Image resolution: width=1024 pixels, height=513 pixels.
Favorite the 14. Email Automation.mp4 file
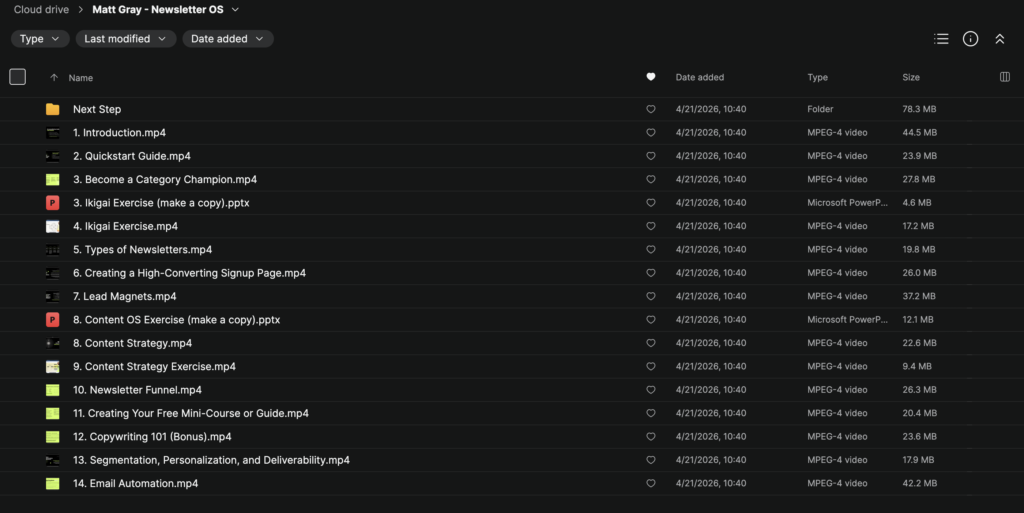[651, 484]
